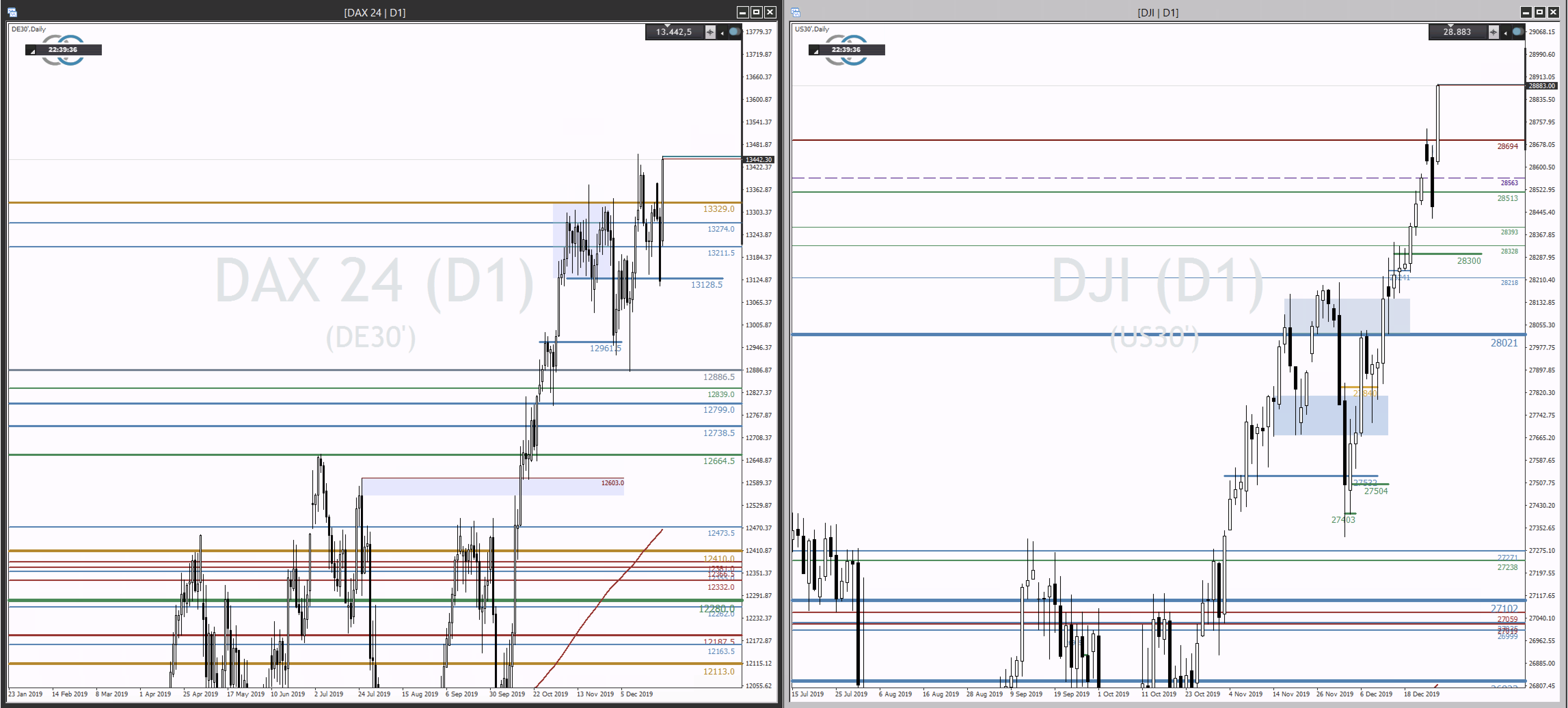Image resolution: width=1568 pixels, height=708 pixels.
Task: Click the 14 Nov 2019 date on DJI axis
Action: coord(1290,694)
